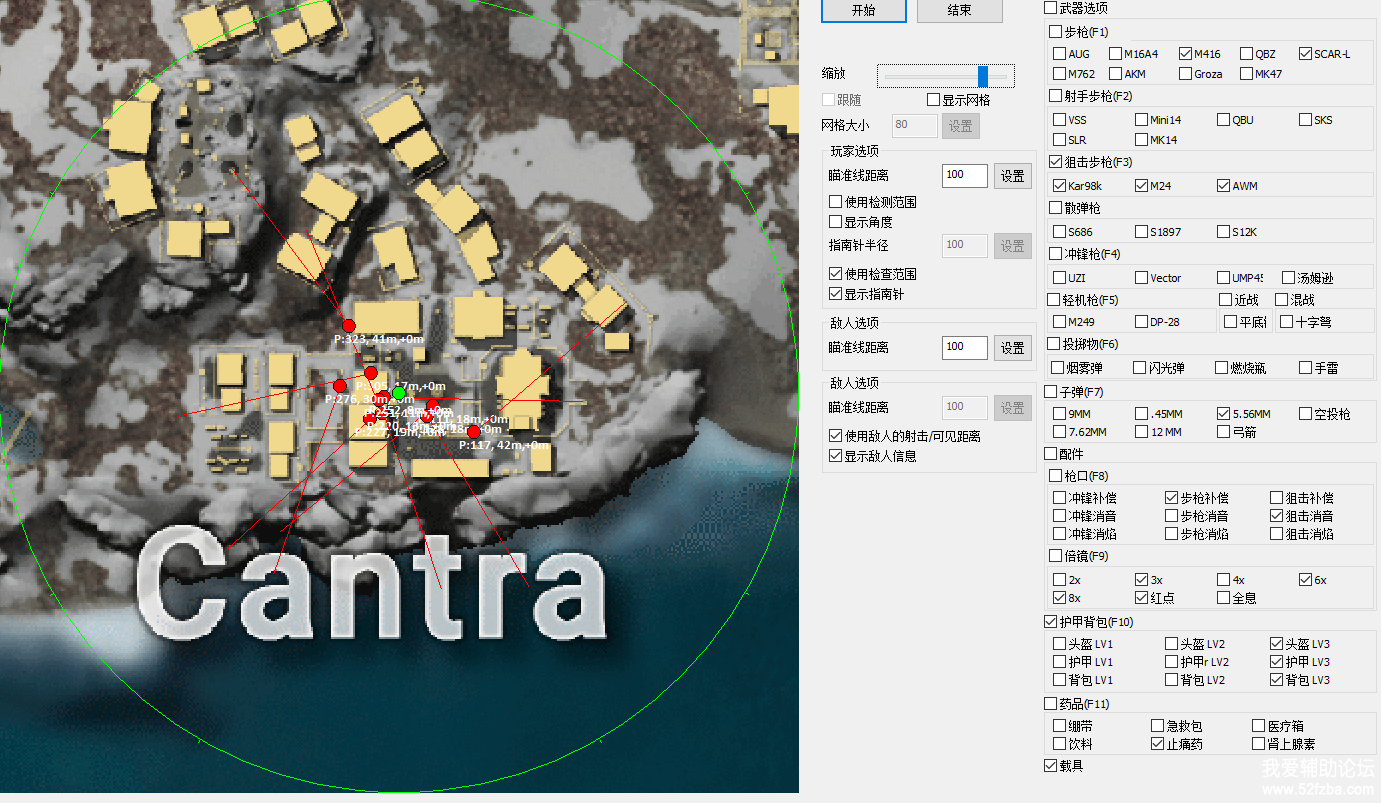Check the 空投枪 checkbox
The image size is (1381, 803).
1305,414
